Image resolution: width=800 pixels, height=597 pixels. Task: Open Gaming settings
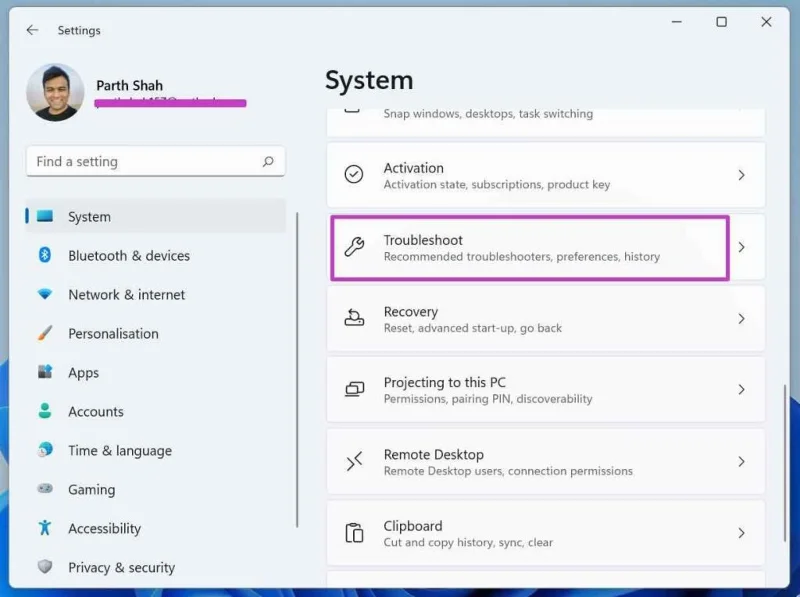(x=156, y=489)
